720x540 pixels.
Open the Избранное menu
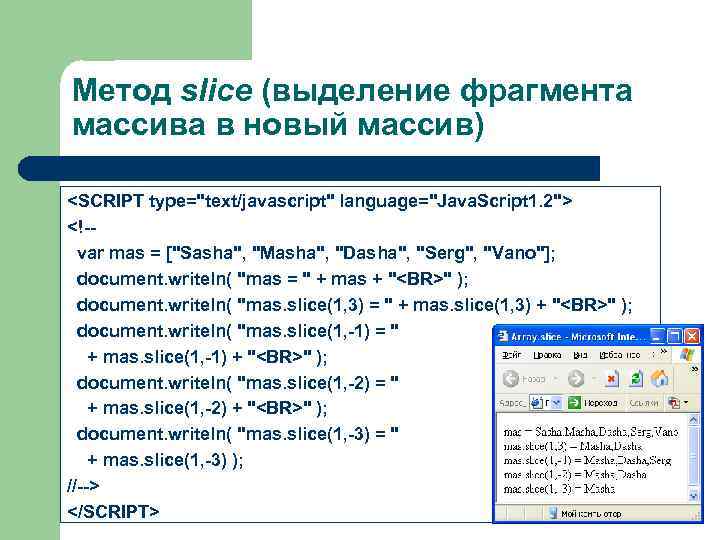[619, 355]
